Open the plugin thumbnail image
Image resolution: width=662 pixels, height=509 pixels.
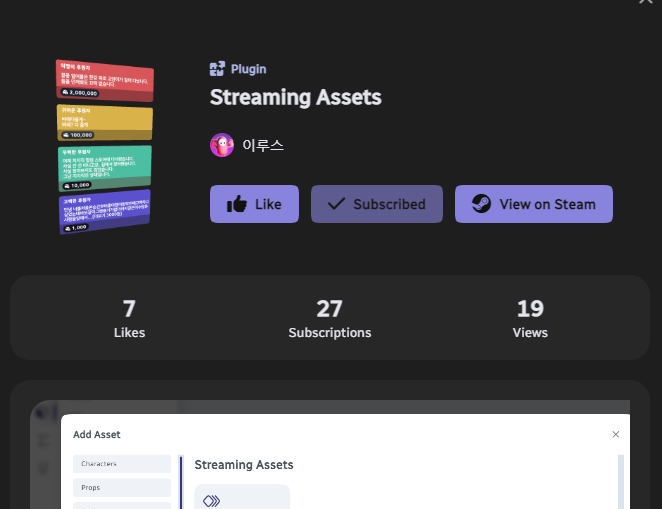tap(105, 146)
